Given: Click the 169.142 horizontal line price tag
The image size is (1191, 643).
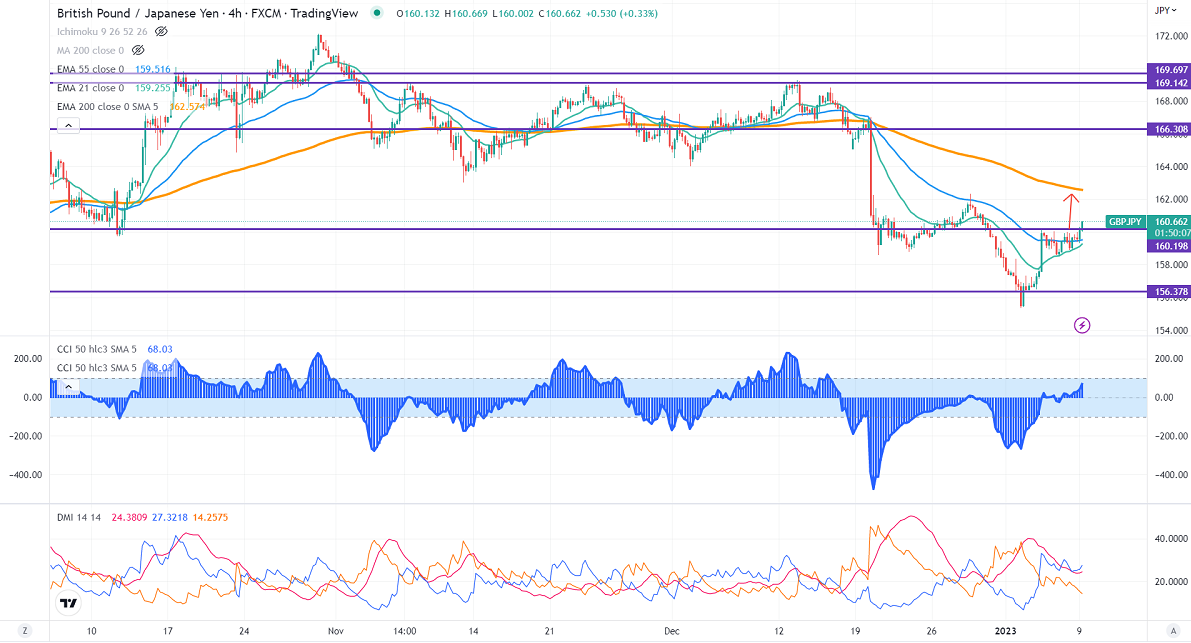Looking at the screenshot, I should click(1170, 83).
